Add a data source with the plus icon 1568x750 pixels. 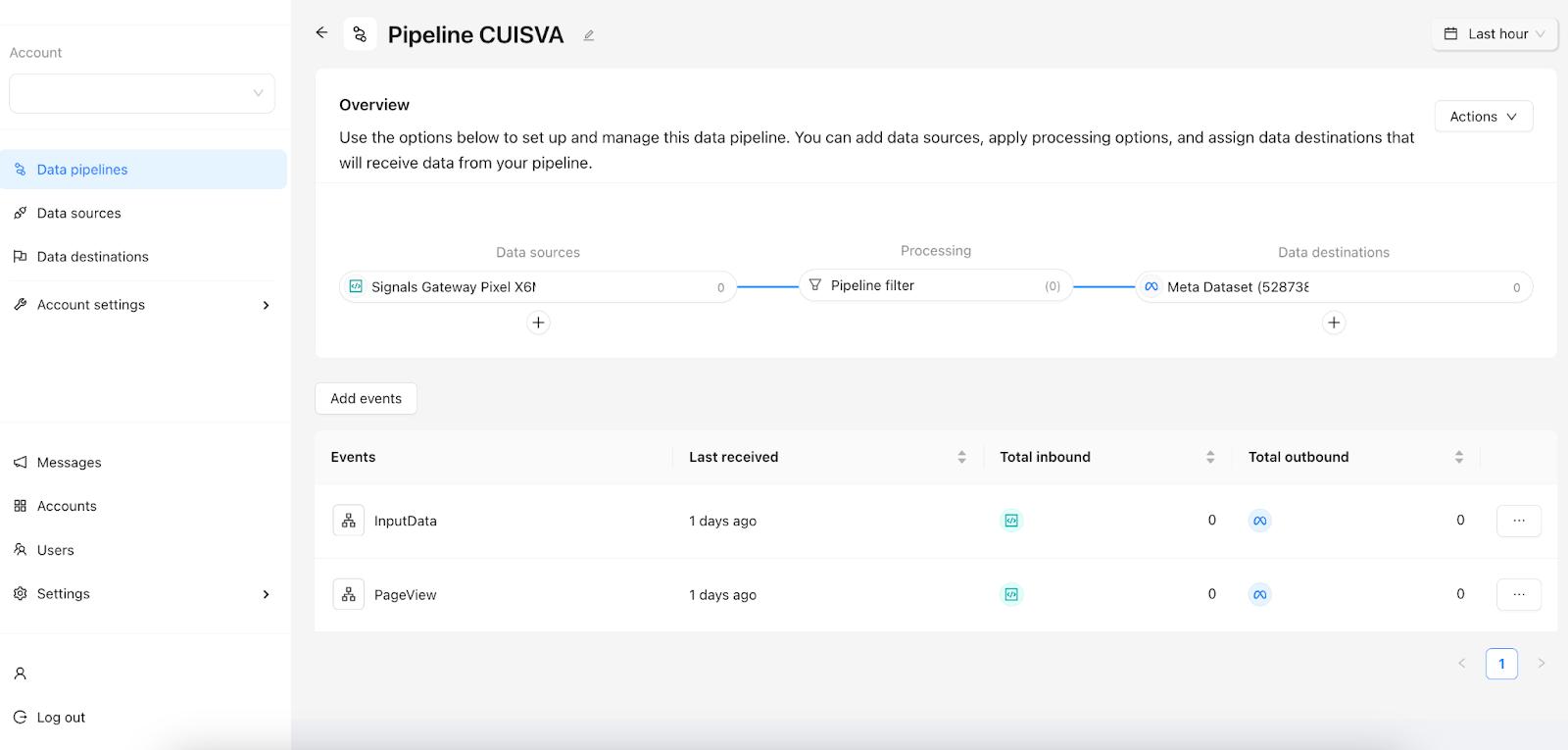coord(538,323)
